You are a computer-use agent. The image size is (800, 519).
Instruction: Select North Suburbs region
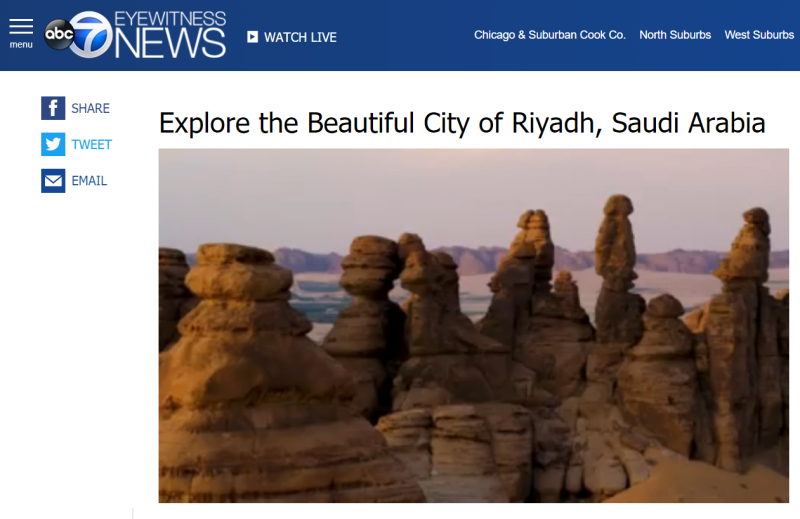675,35
